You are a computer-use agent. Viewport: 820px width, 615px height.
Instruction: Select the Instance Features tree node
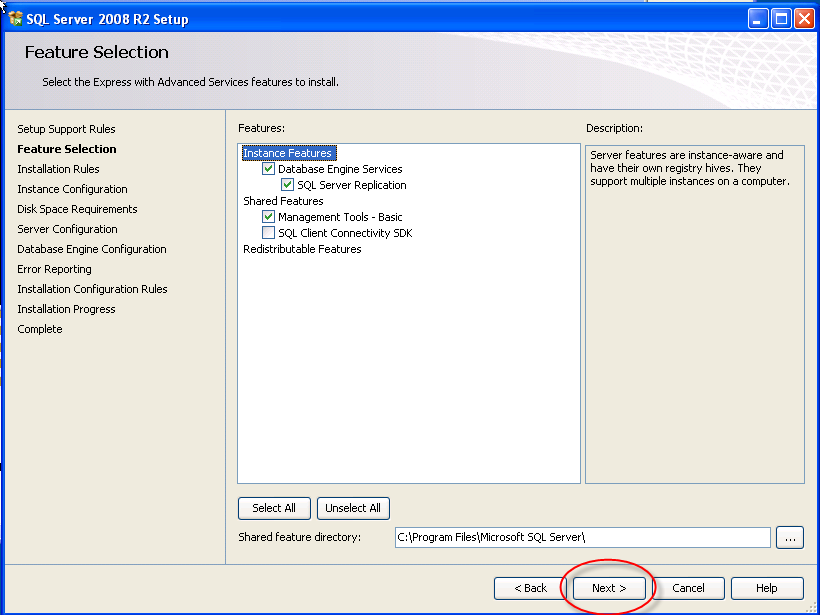click(288, 153)
